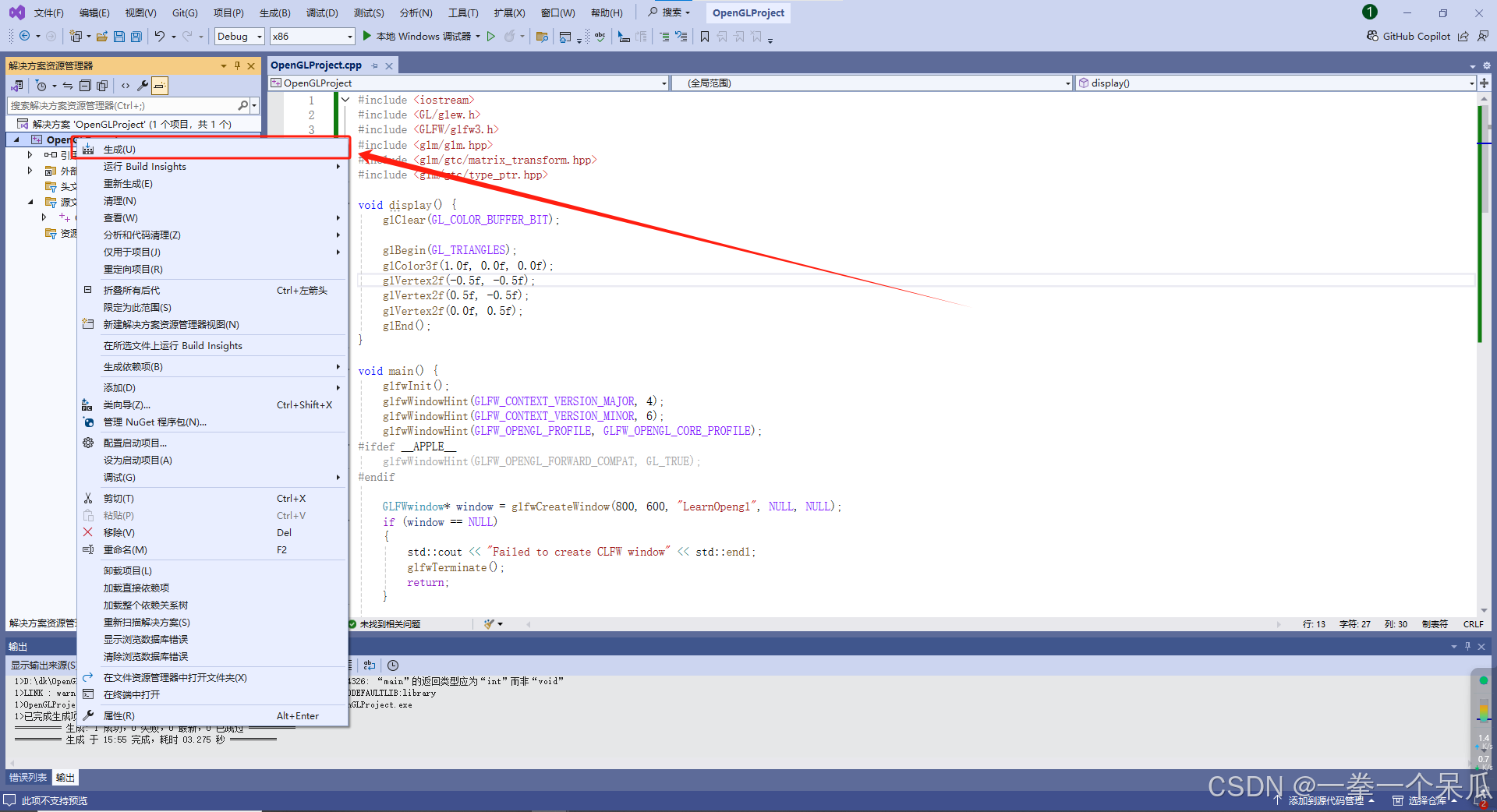This screenshot has width=1497, height=812.
Task: Comment out lines using toolbar icon
Action: click(x=665, y=37)
